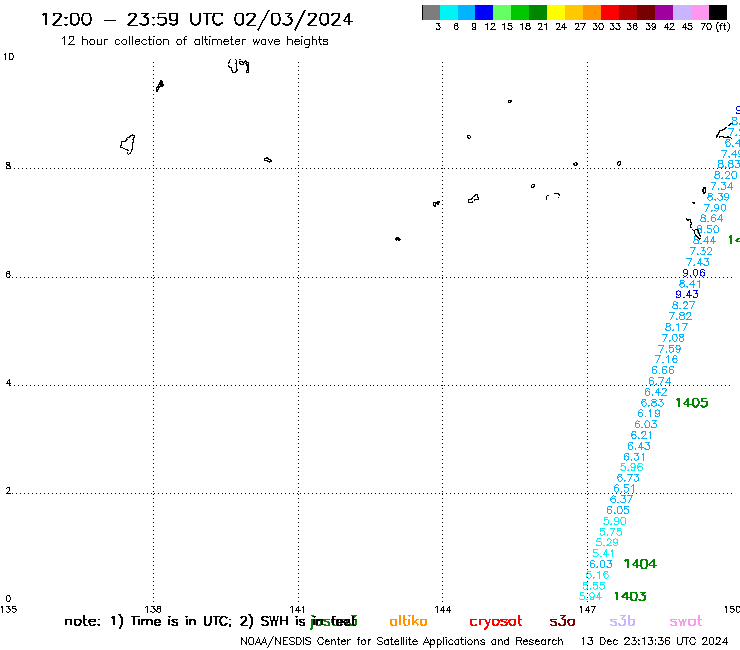Pick the black swatch at the legend end

(x=718, y=12)
